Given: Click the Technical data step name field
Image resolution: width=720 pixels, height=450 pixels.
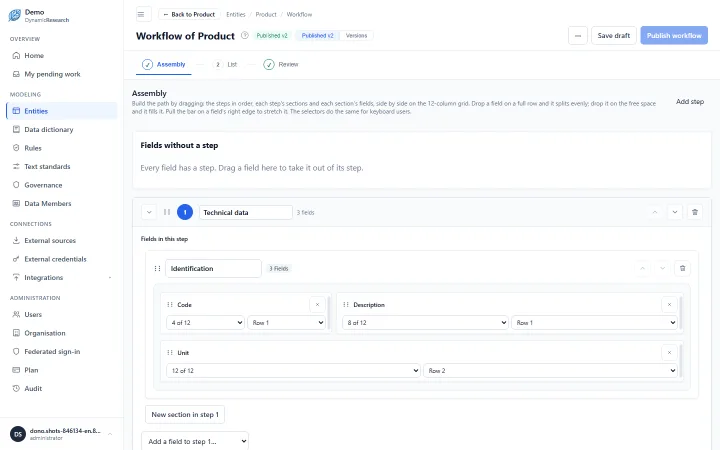Looking at the screenshot, I should tap(246, 213).
